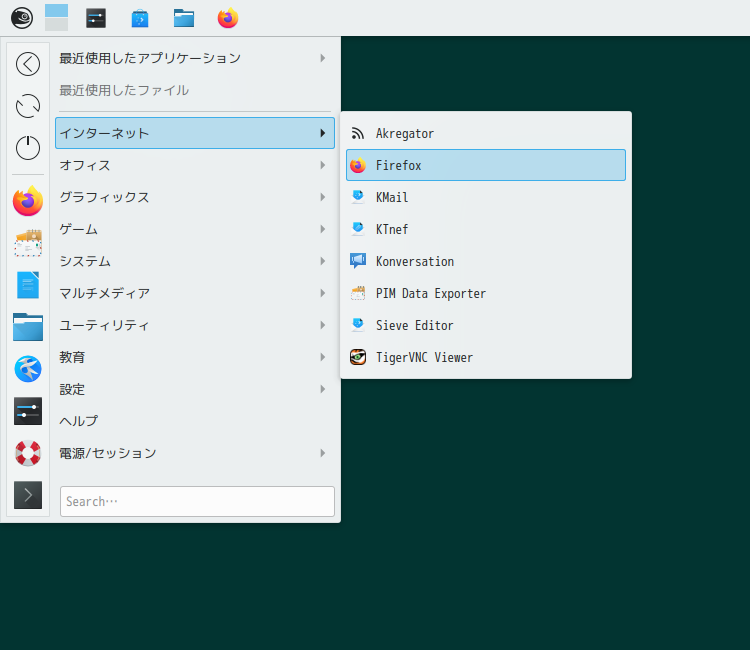Expand 最近使用したアプリケーション submenu arrow
750x650 pixels.
click(x=323, y=58)
